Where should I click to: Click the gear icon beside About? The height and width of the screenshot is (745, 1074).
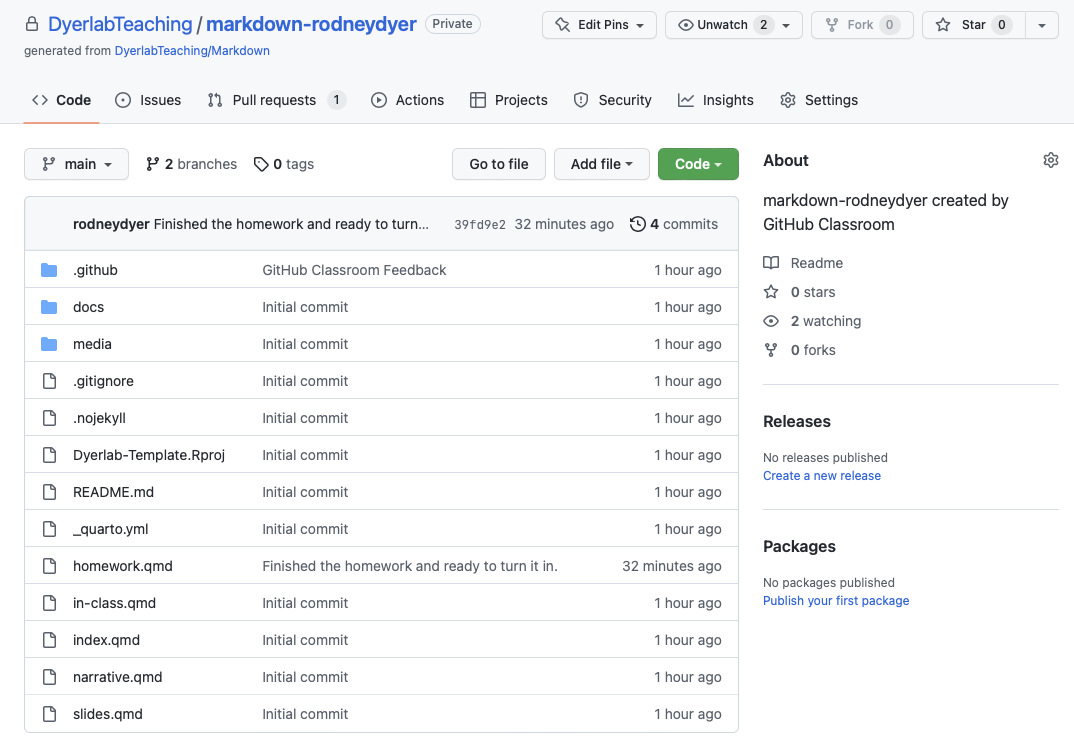(x=1050, y=160)
